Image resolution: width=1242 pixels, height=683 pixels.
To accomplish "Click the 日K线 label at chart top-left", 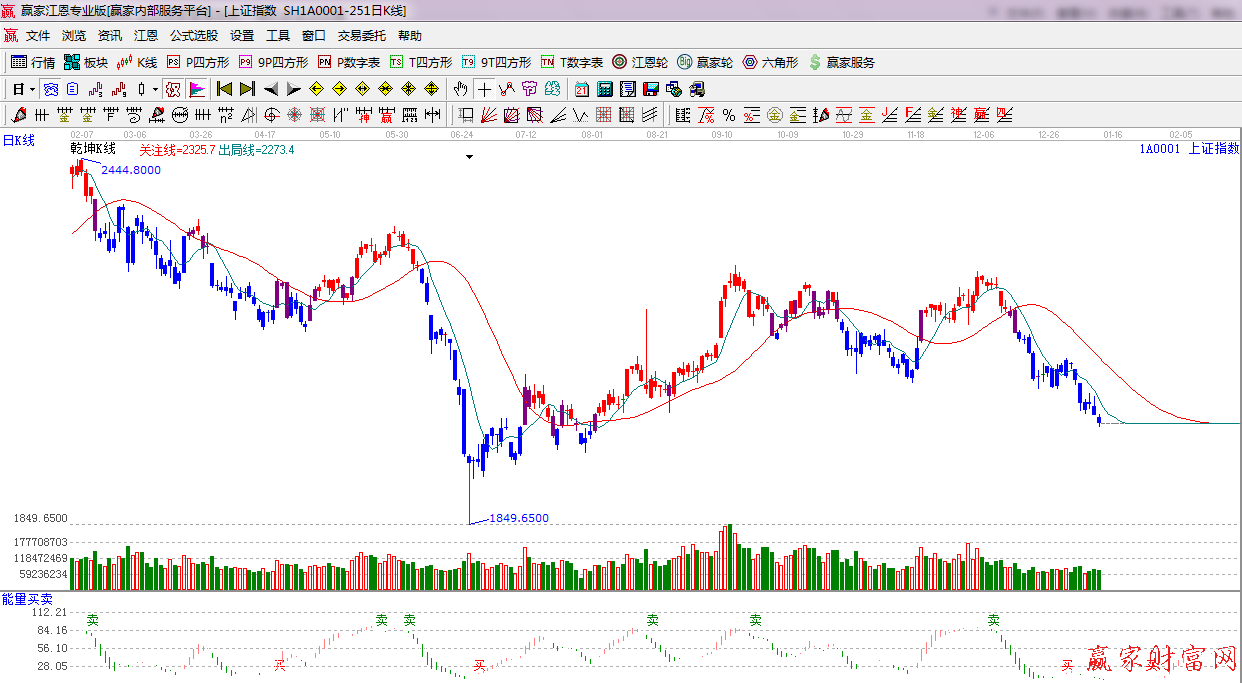I will [x=18, y=141].
